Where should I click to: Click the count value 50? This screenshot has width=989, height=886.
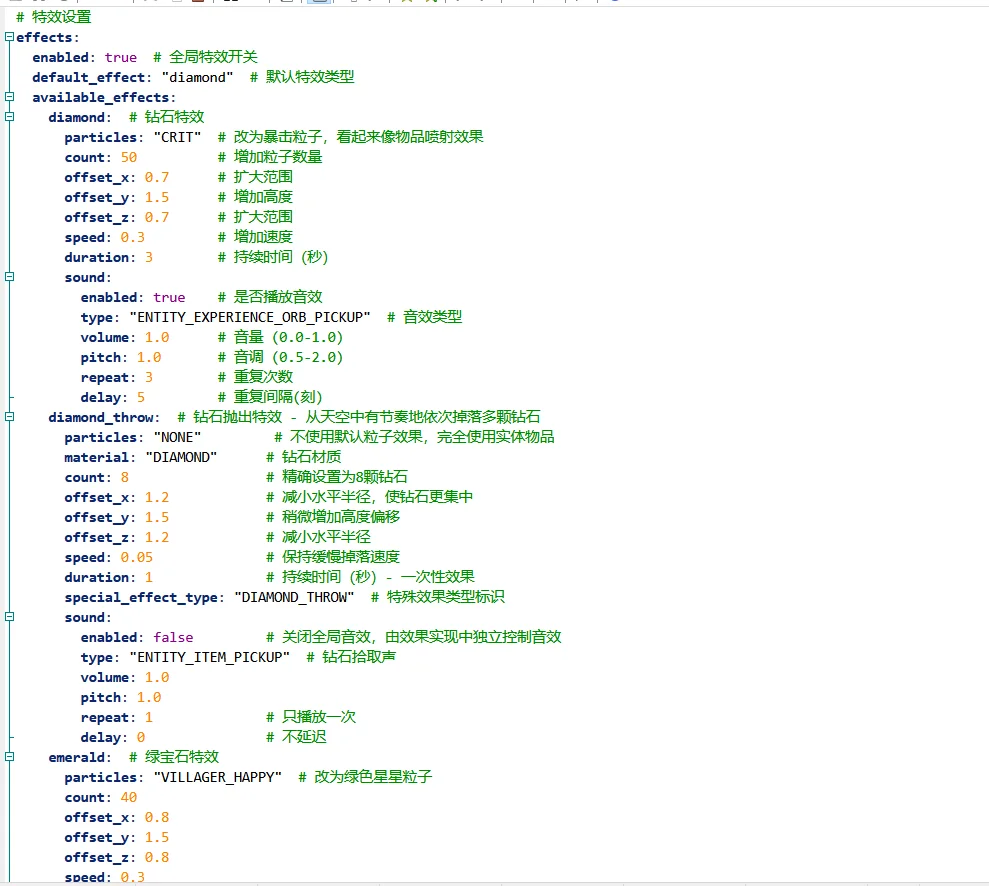coord(129,158)
